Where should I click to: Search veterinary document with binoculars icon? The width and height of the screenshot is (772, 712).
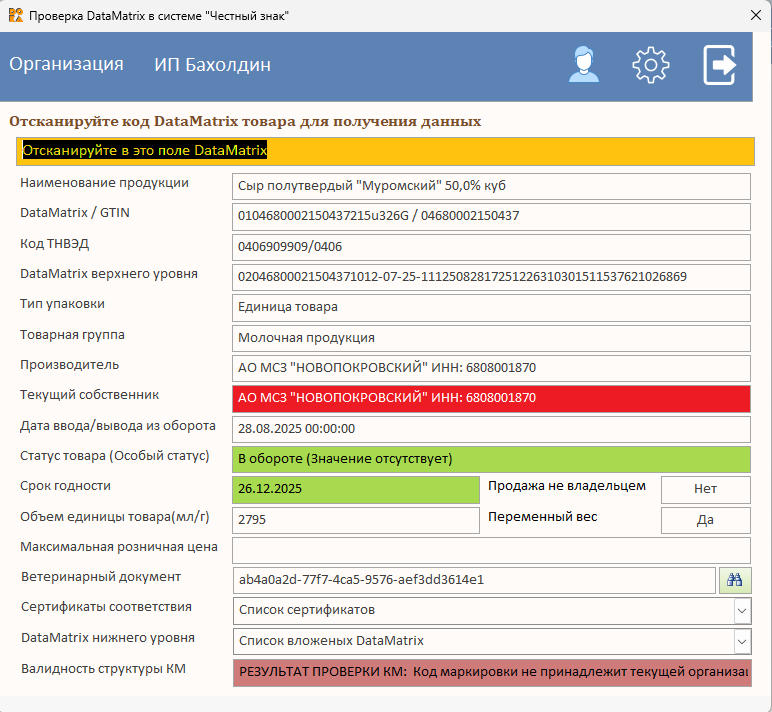(x=735, y=580)
